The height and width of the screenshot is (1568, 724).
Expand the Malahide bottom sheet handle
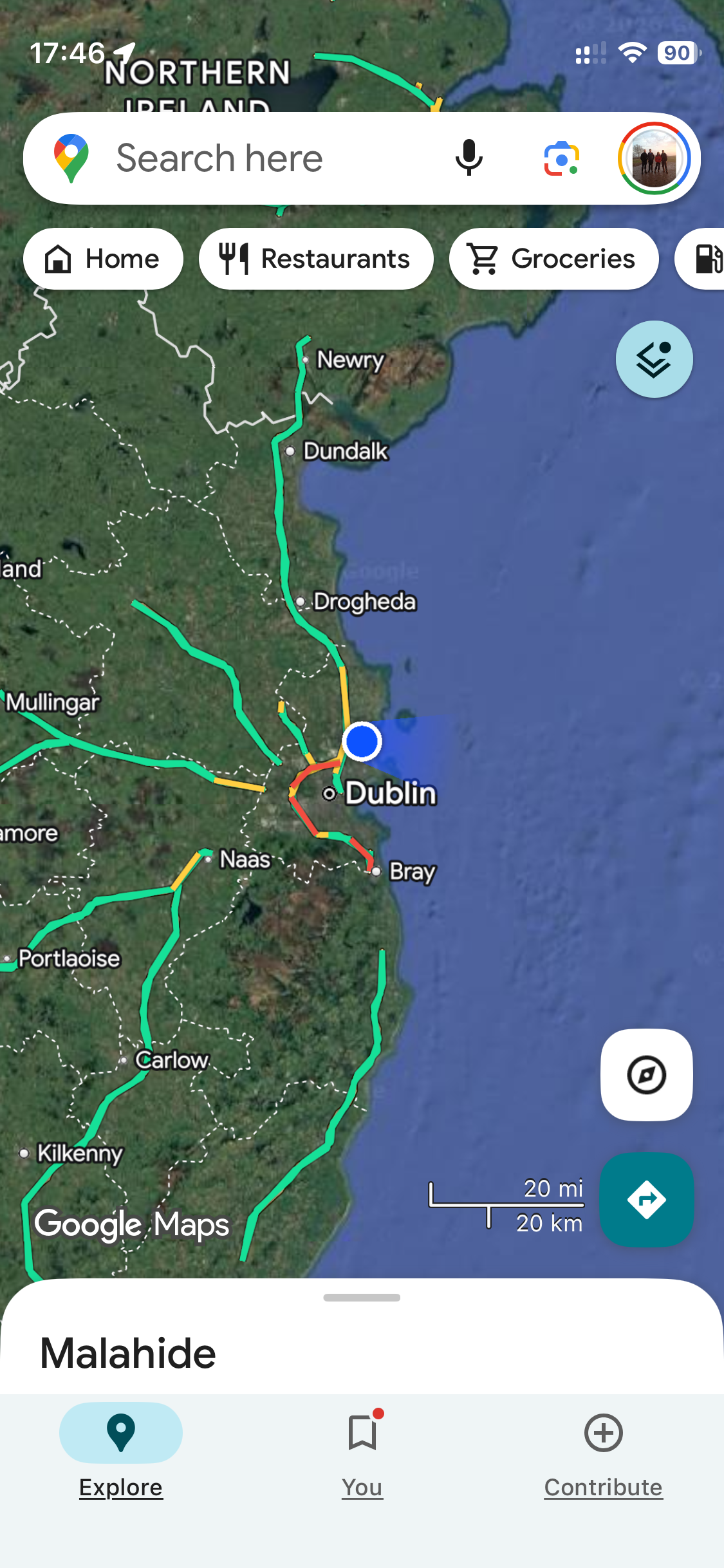coord(362,1298)
